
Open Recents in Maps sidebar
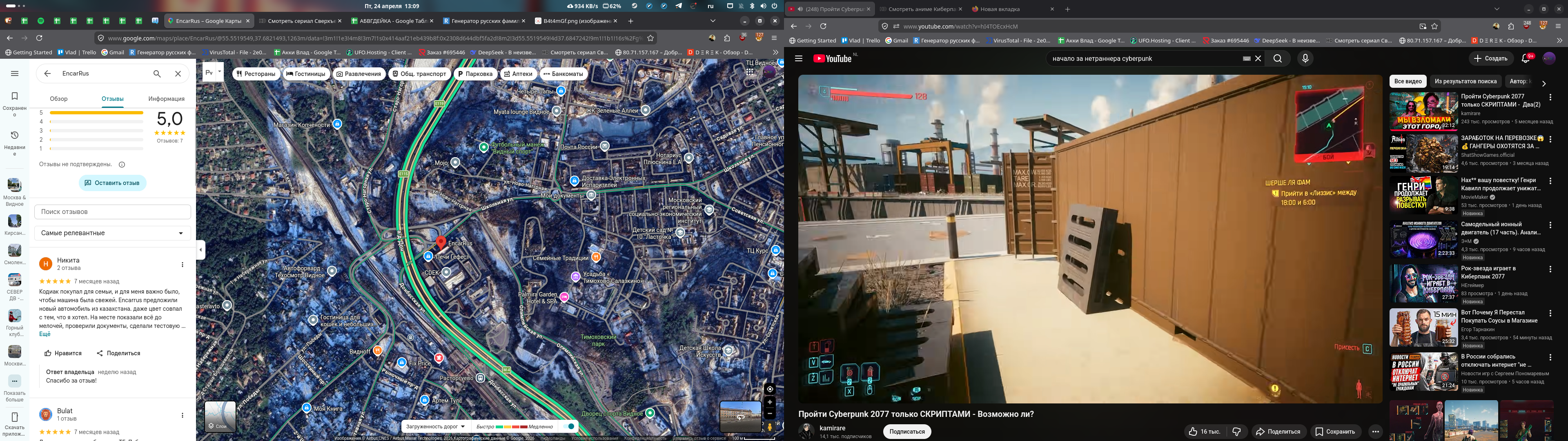(15, 143)
